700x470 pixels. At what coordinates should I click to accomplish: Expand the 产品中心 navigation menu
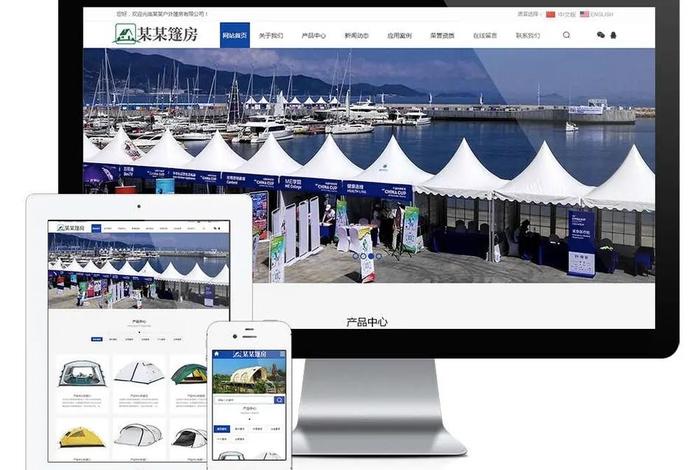point(313,35)
